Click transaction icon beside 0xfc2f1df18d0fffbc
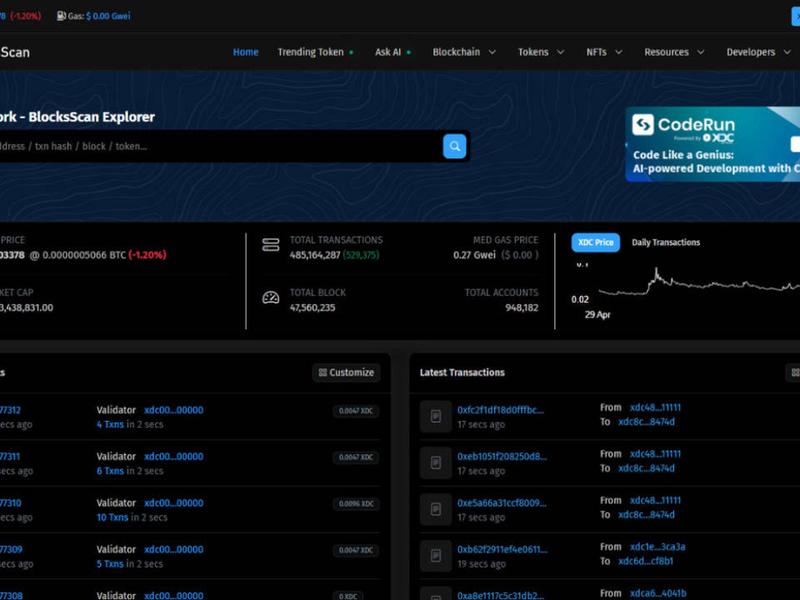800x600 pixels. (x=436, y=416)
